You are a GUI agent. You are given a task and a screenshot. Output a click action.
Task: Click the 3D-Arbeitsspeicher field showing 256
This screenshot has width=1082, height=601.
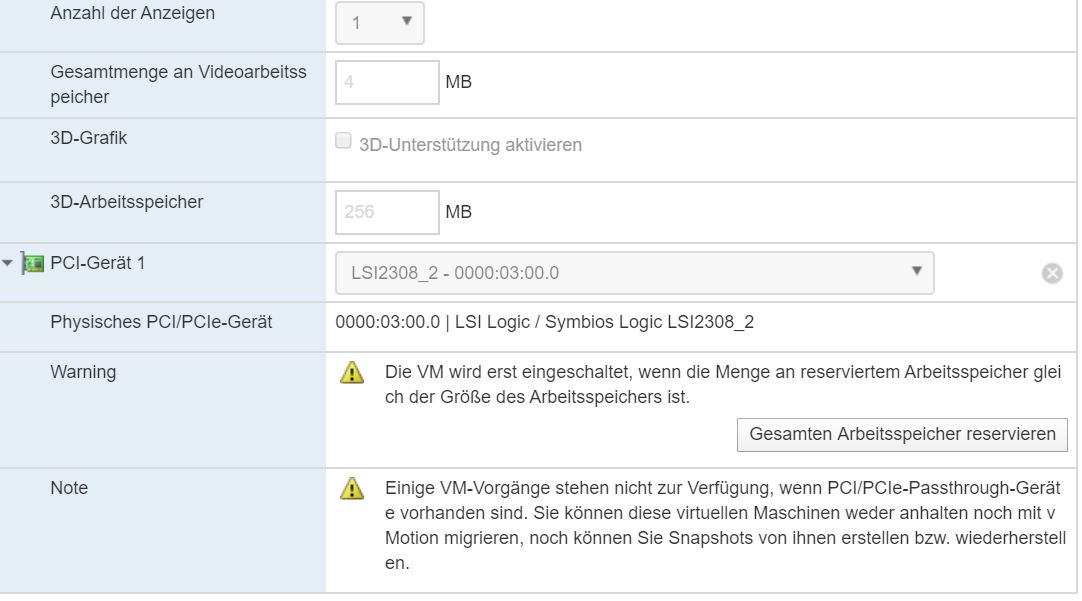pyautogui.click(x=387, y=212)
